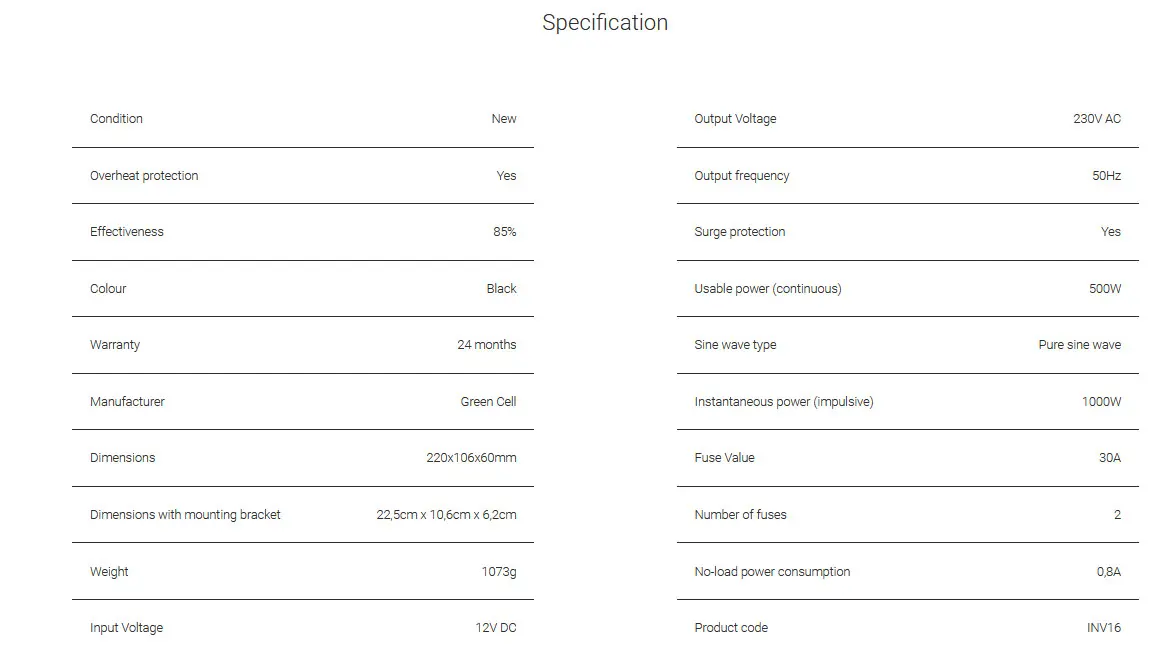Screen dimensions: 1168x657
Task: Click the 24 months warranty value
Action: tap(486, 345)
